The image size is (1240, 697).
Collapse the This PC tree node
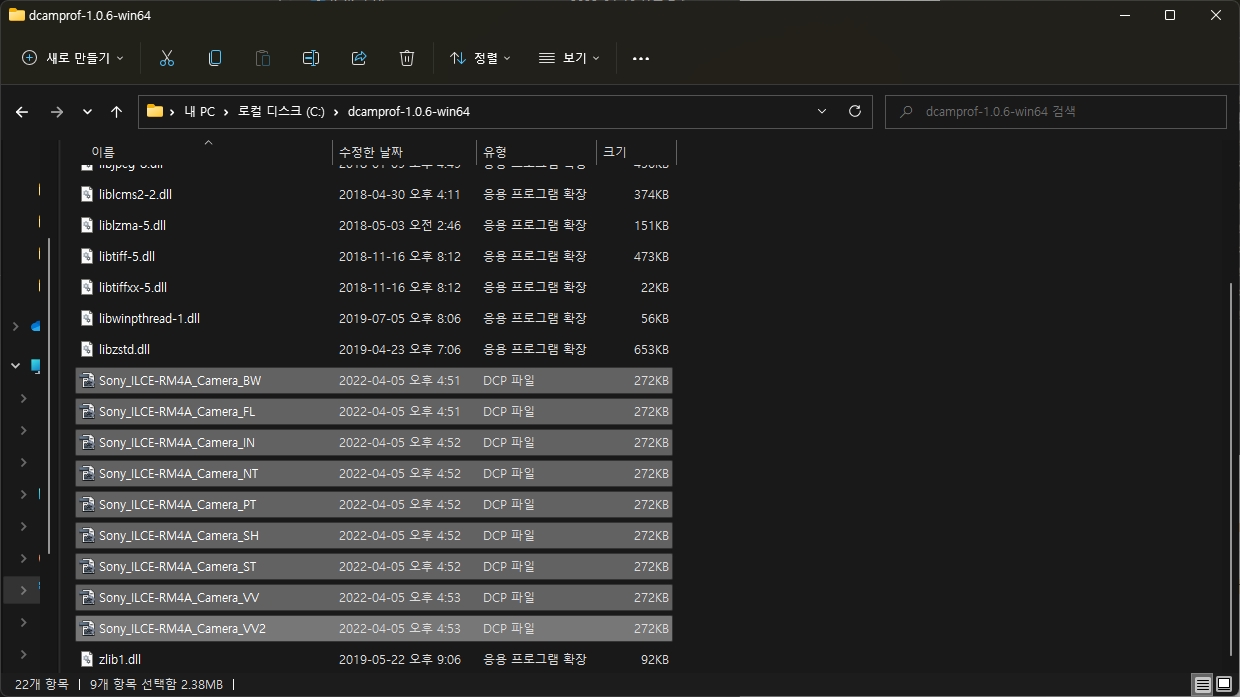pos(15,366)
